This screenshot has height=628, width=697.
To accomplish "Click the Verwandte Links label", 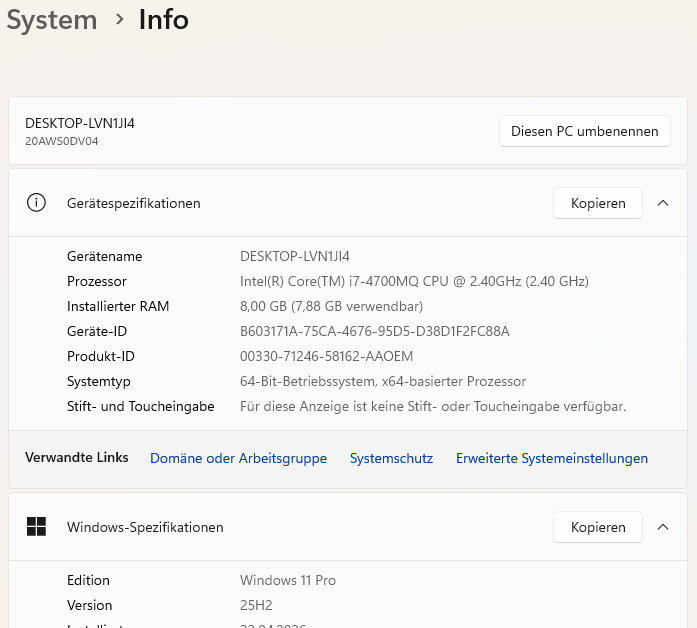I will click(x=77, y=457).
